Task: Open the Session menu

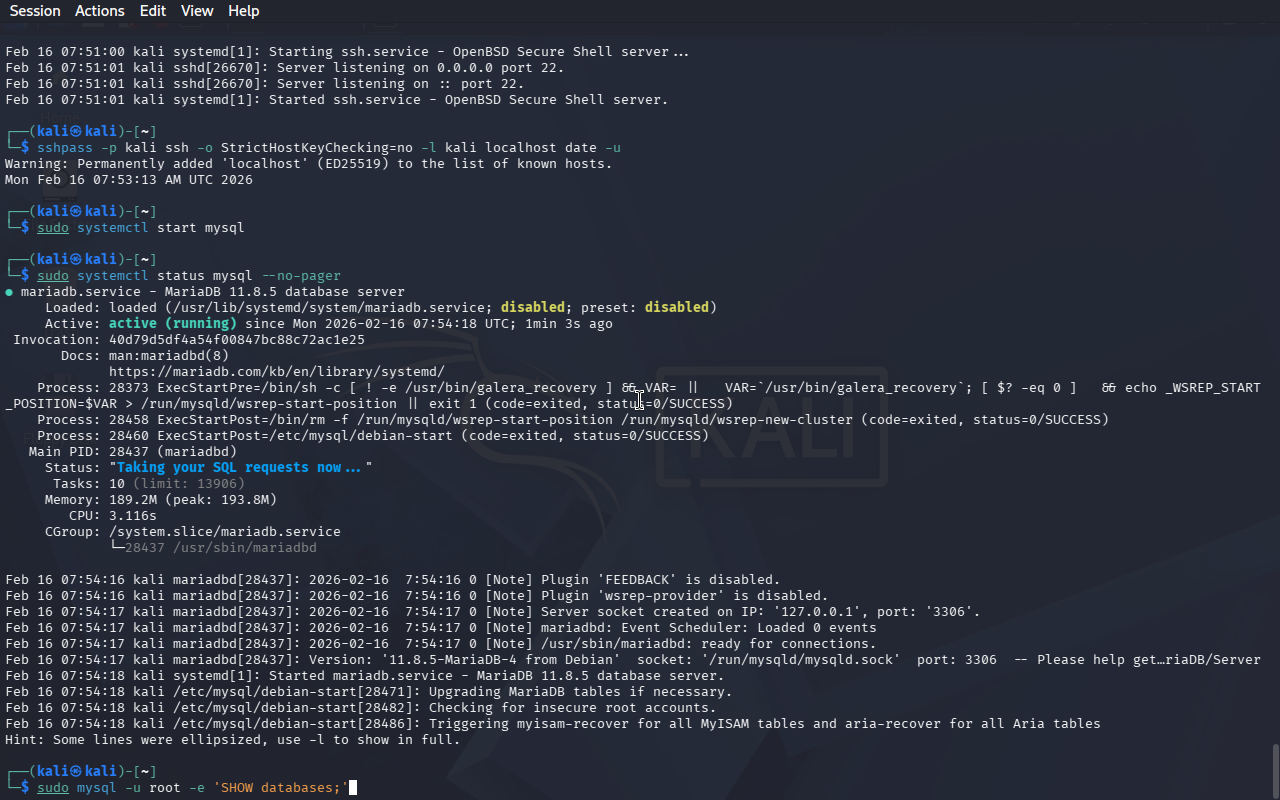Action: tap(35, 11)
